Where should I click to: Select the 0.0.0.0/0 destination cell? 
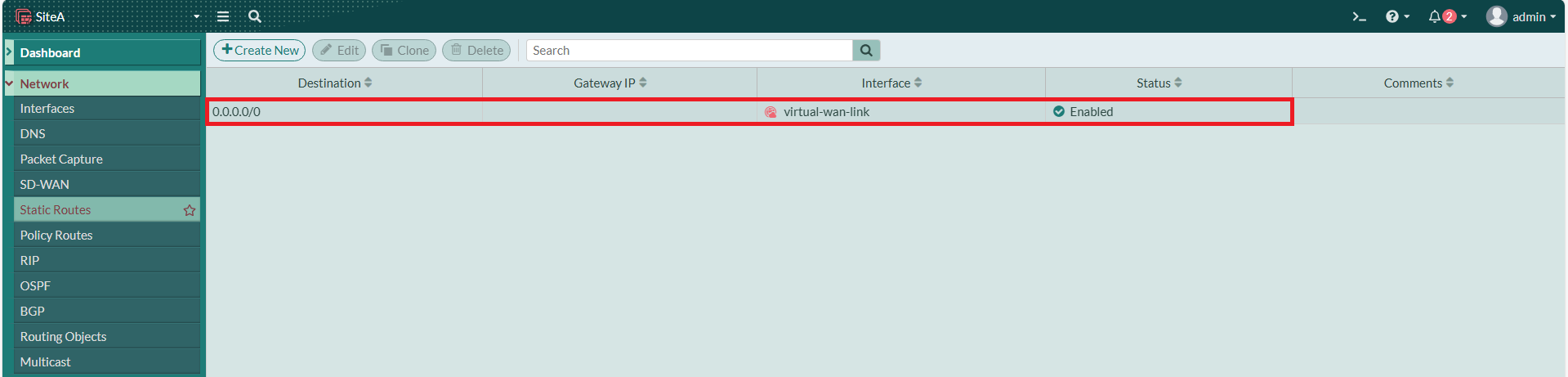coord(345,111)
